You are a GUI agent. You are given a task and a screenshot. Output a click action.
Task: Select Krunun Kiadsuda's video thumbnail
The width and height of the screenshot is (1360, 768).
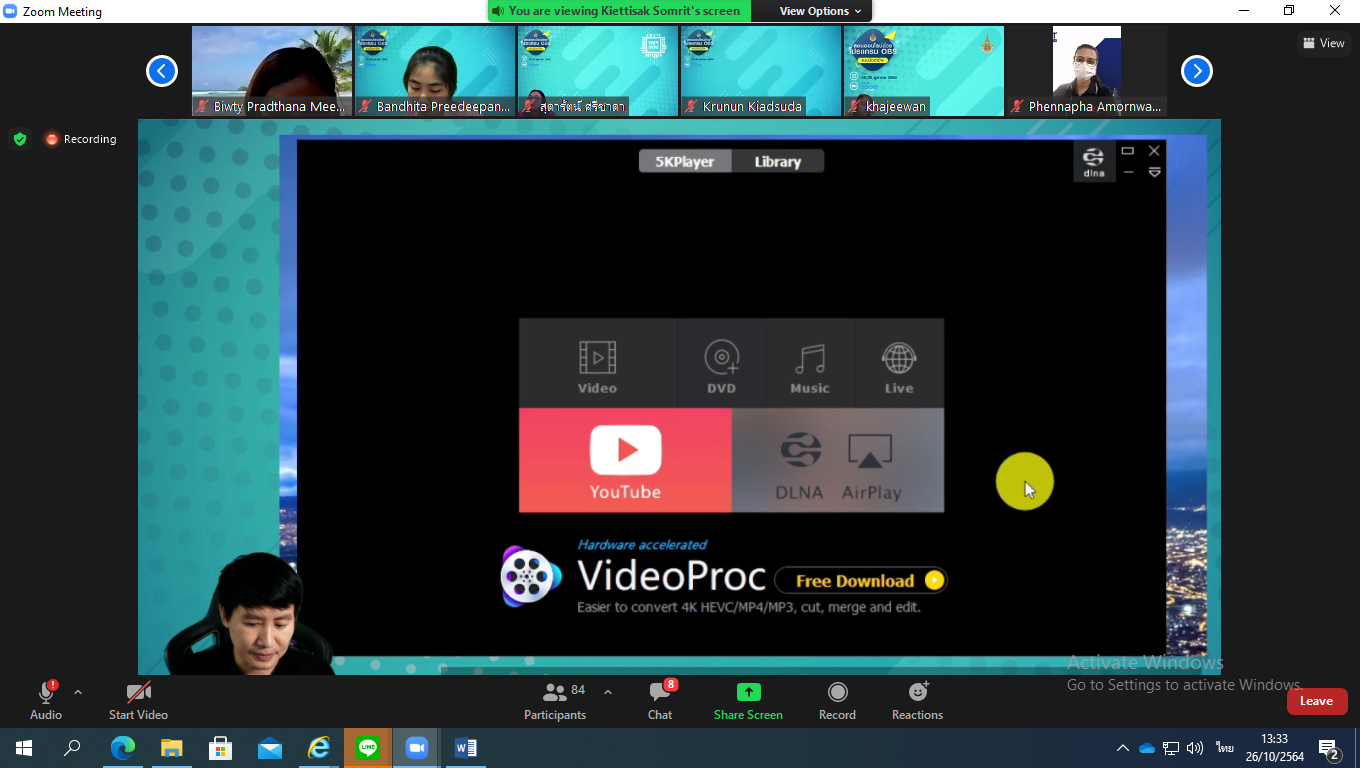click(x=761, y=71)
